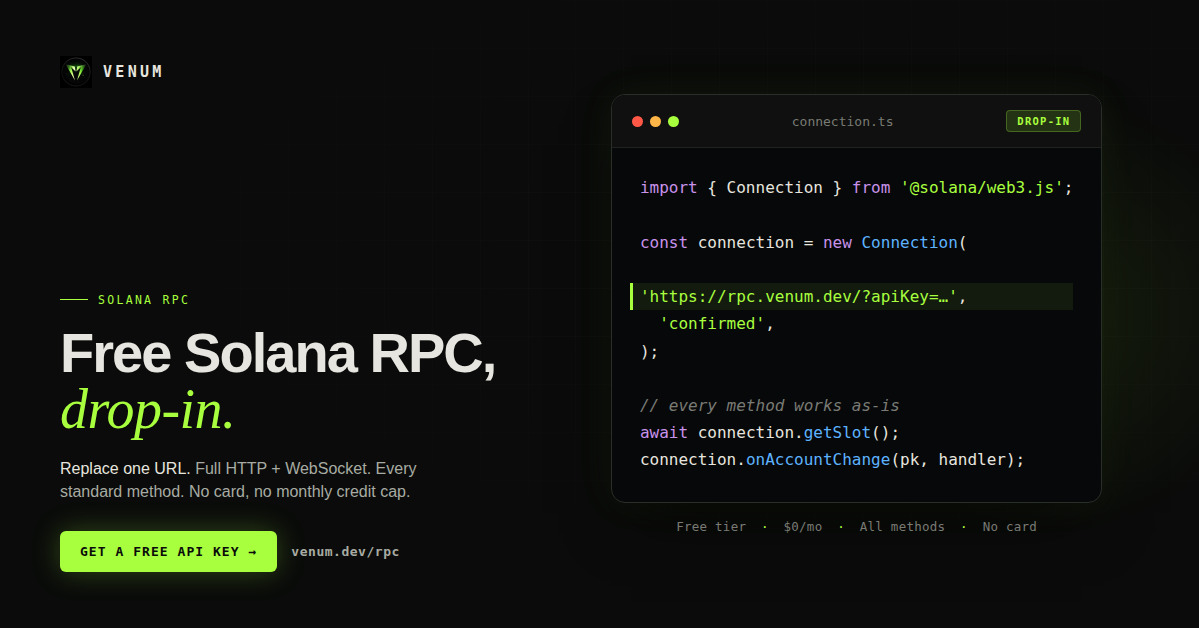Click the import Connection code line
This screenshot has width=1199, height=628.
click(x=856, y=187)
